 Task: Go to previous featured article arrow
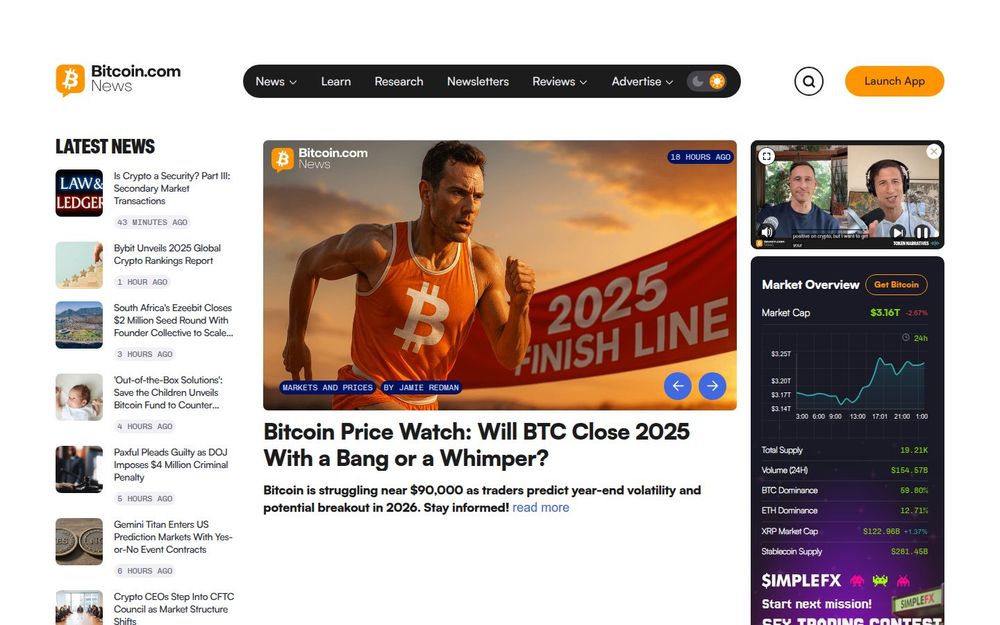(x=677, y=386)
